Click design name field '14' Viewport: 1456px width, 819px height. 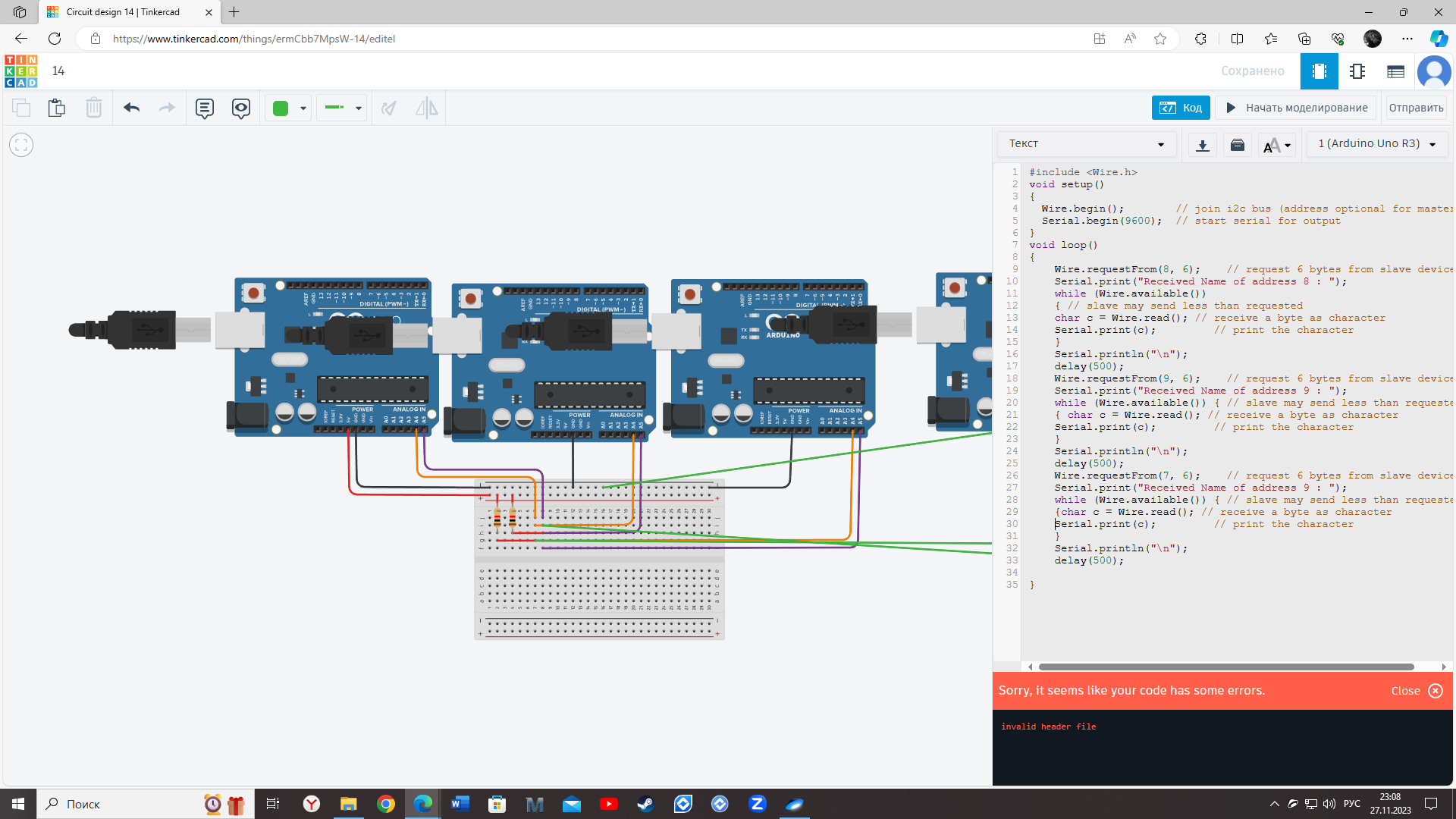pos(58,71)
